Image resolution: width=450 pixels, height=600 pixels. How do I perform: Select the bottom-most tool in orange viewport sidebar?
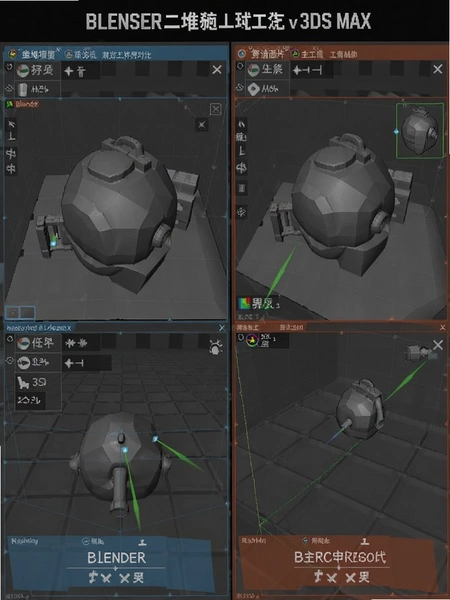(x=241, y=211)
